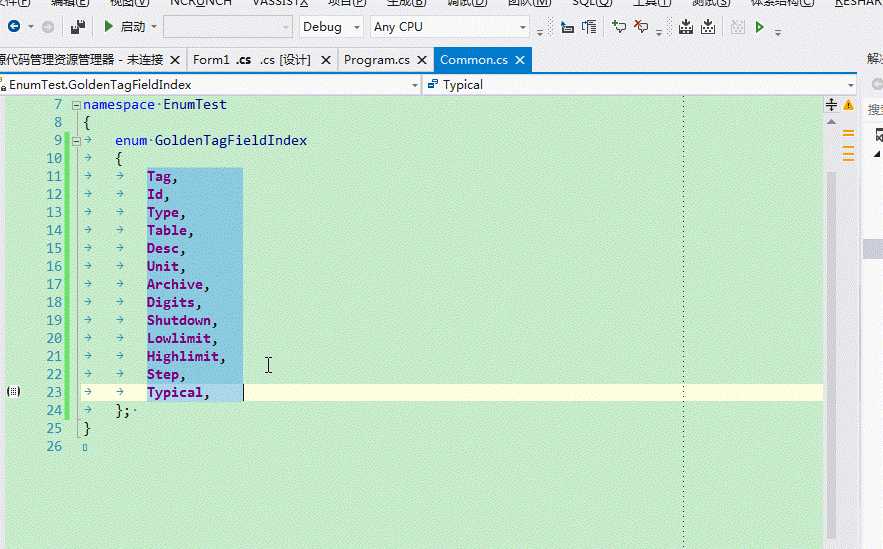Click the green 启动 start button
Image resolution: width=883 pixels, height=549 pixels.
coord(124,26)
